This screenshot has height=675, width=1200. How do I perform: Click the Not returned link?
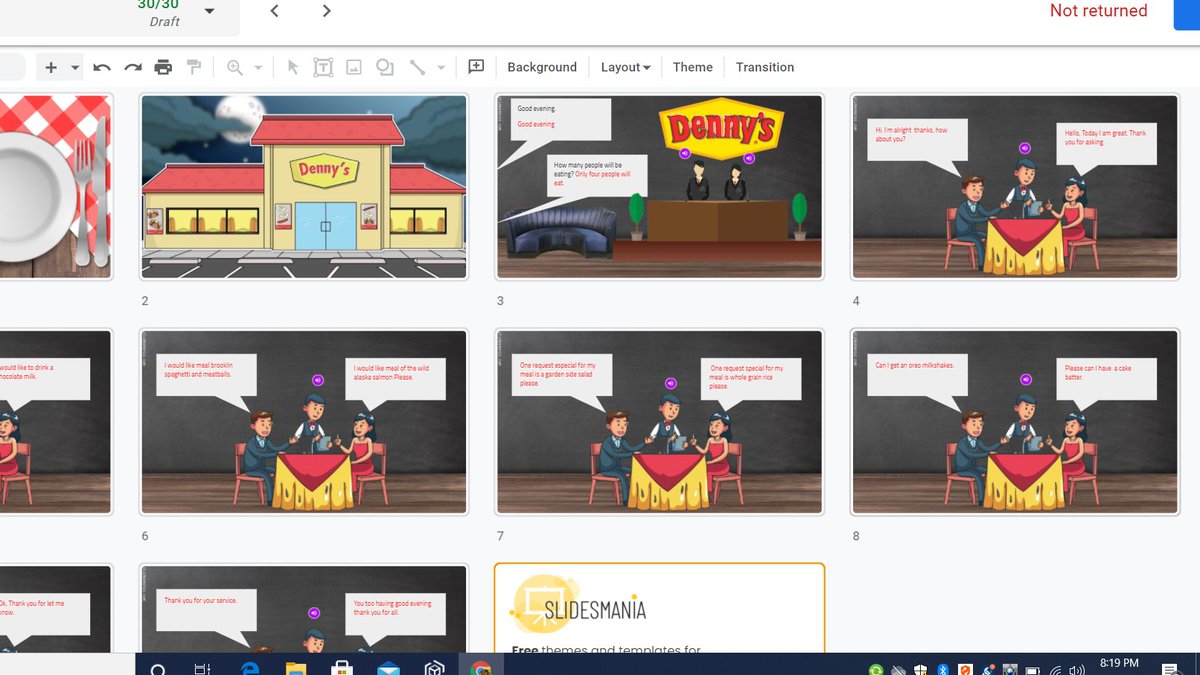[x=1098, y=11]
